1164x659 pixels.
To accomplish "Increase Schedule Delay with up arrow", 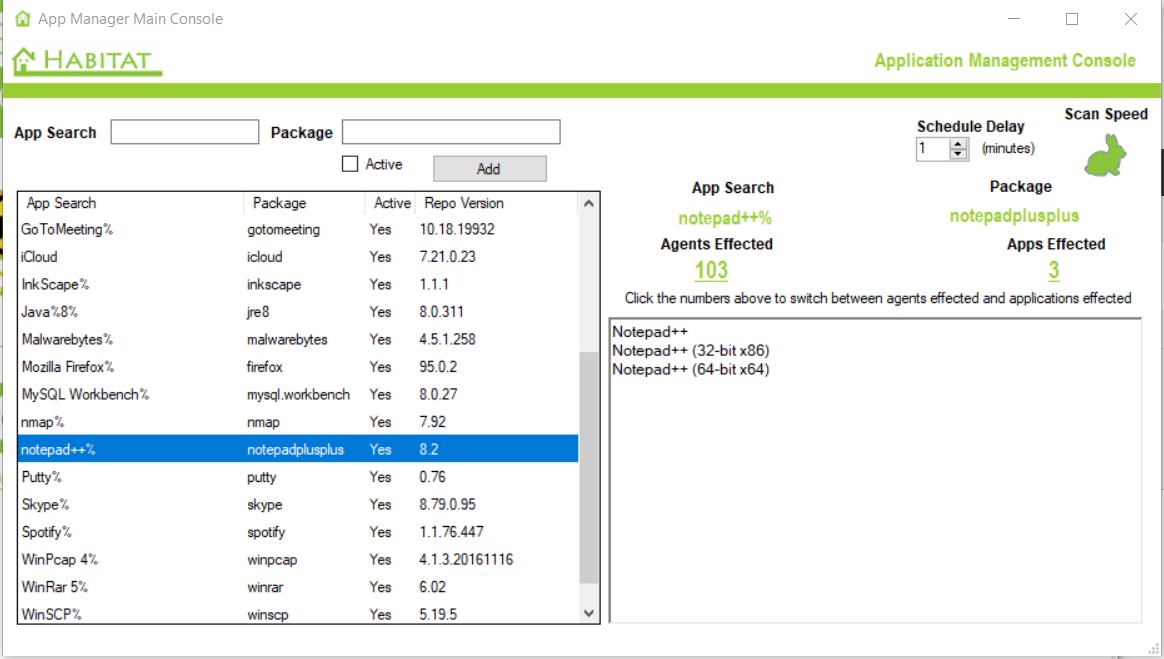I will coord(958,143).
